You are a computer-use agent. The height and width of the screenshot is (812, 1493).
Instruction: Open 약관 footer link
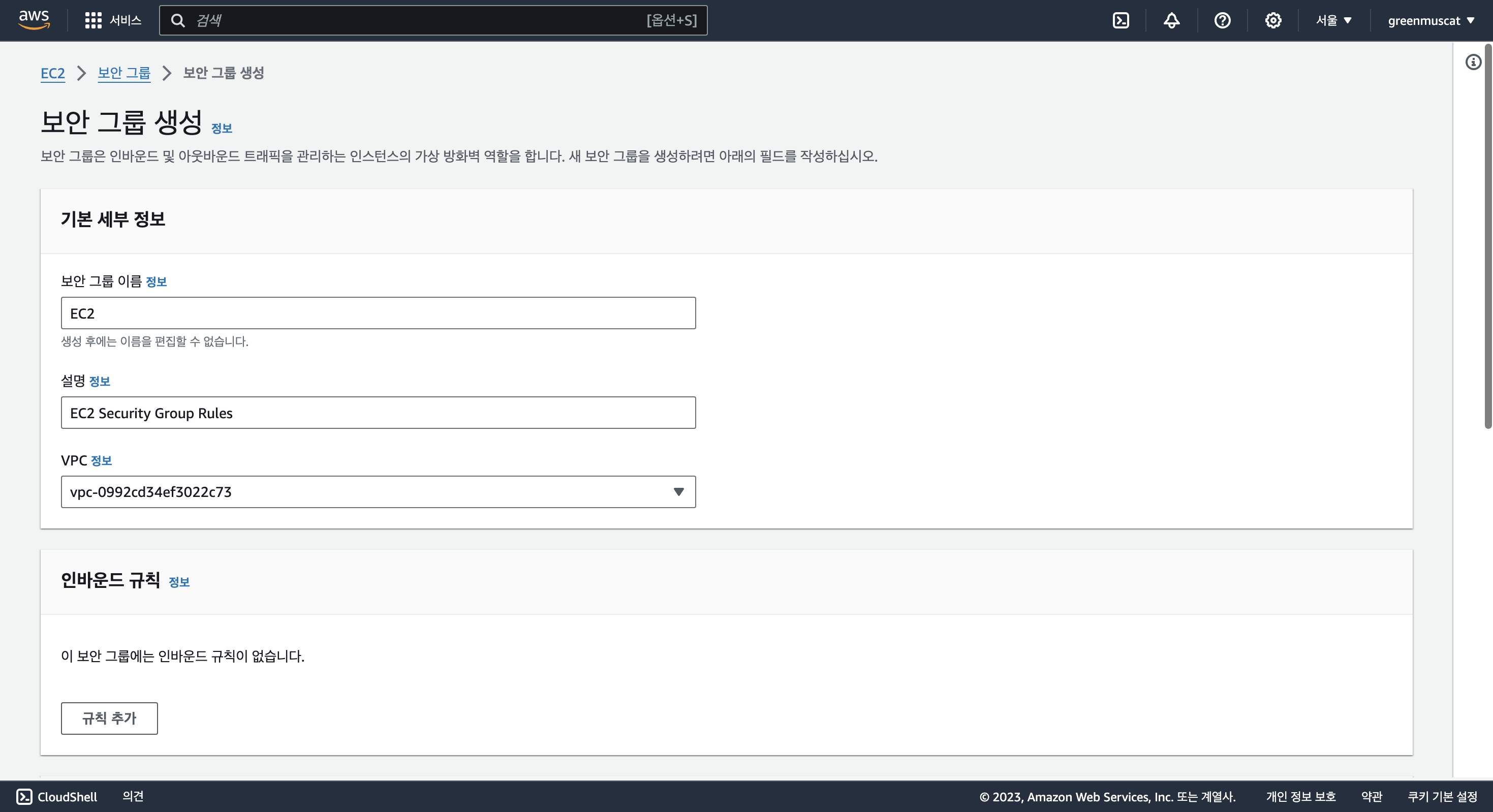[x=1371, y=796]
